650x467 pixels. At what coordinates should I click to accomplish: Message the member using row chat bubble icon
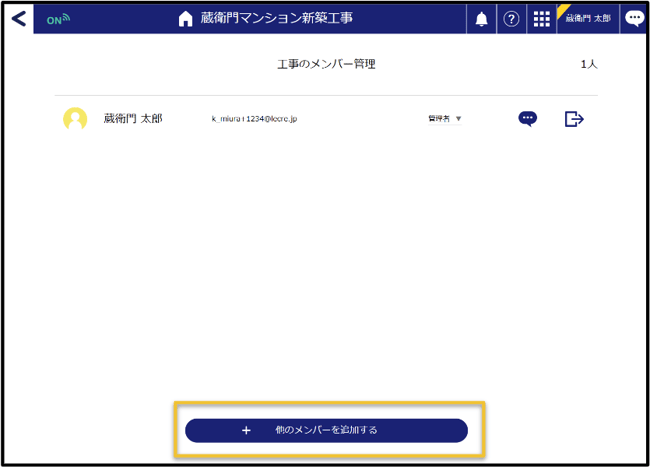(527, 119)
